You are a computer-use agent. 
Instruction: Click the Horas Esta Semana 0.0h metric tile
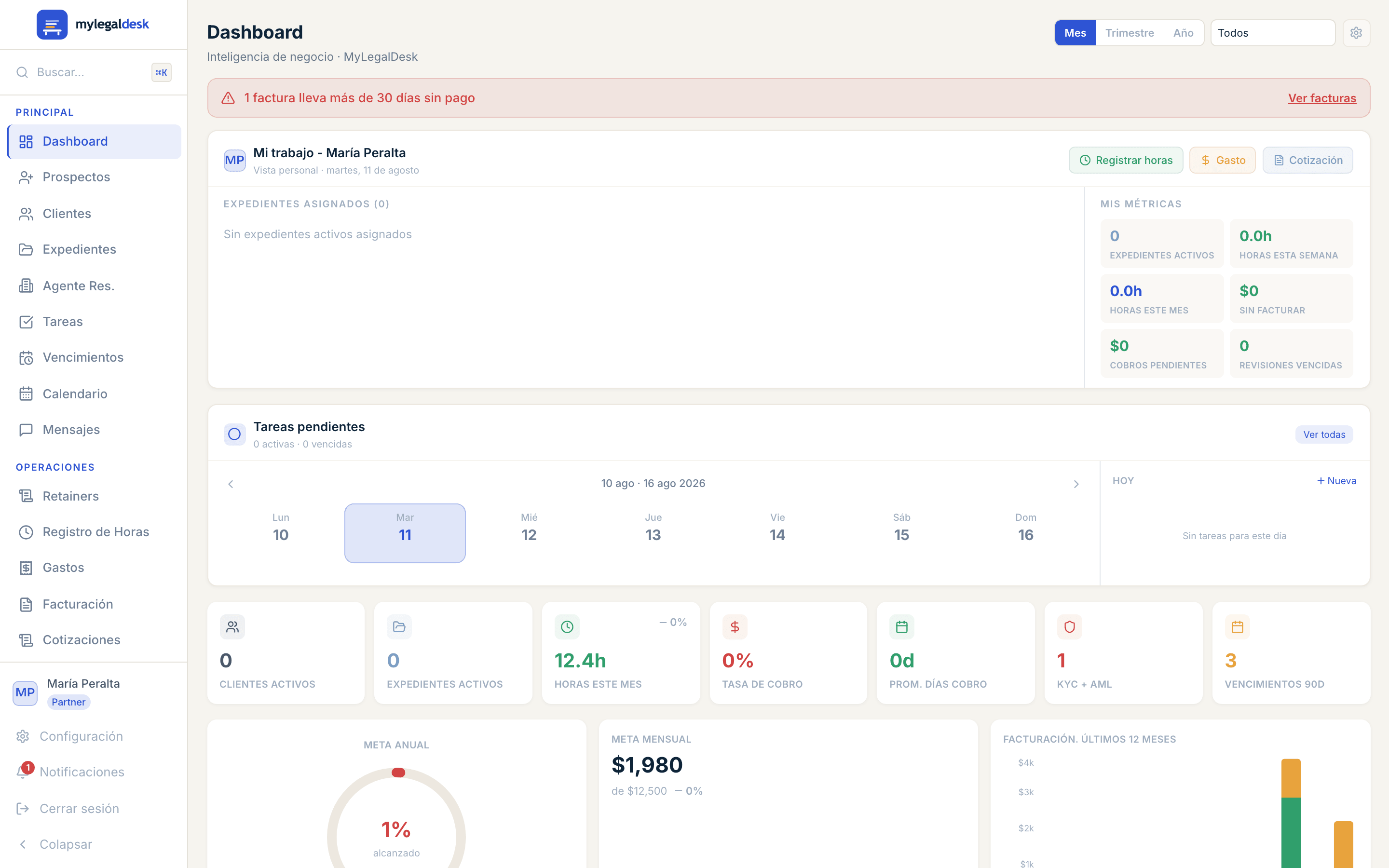tap(1291, 244)
